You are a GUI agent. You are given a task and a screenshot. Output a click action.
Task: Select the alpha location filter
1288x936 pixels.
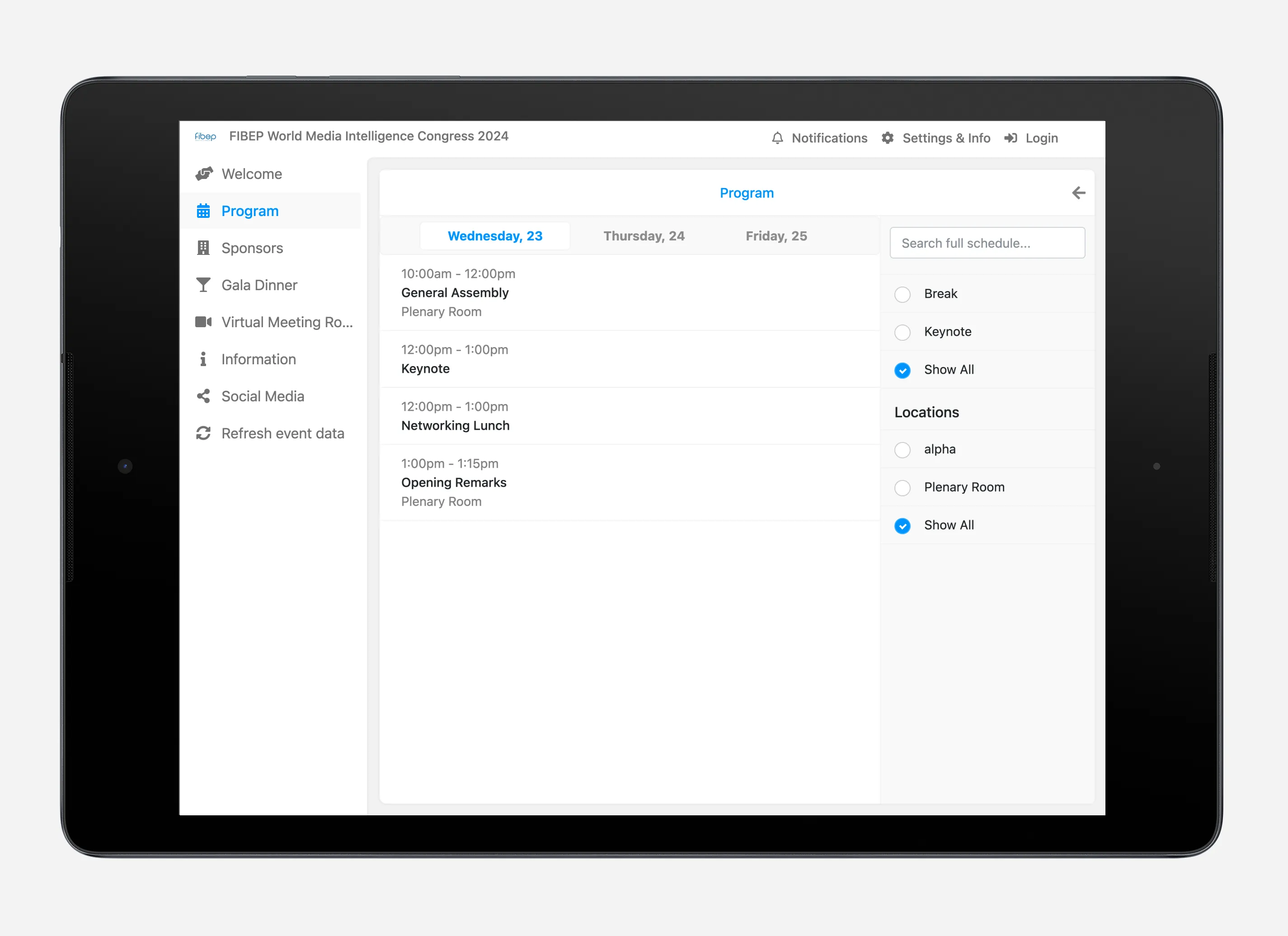coord(901,449)
